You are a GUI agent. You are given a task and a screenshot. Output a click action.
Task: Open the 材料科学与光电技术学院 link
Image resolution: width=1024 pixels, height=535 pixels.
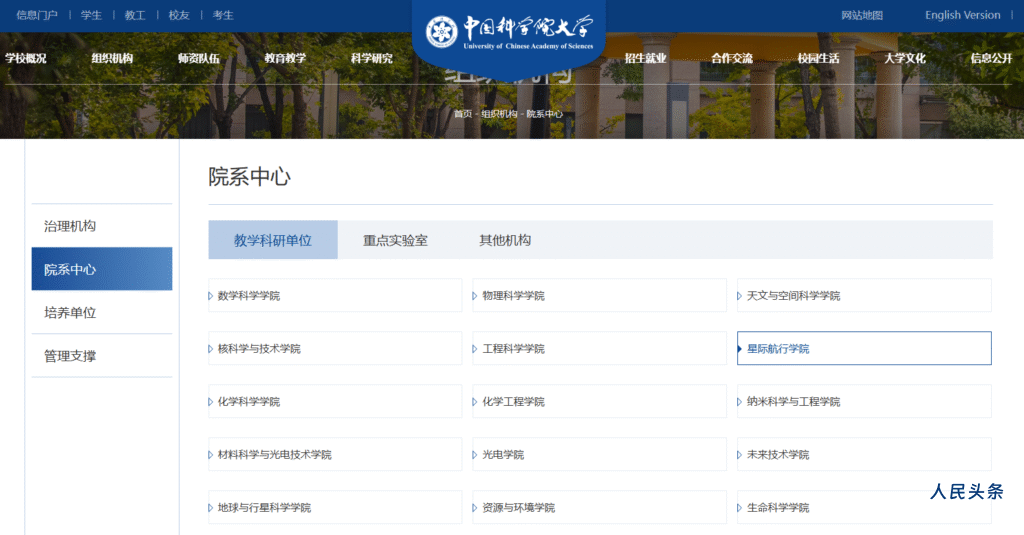[335, 454]
